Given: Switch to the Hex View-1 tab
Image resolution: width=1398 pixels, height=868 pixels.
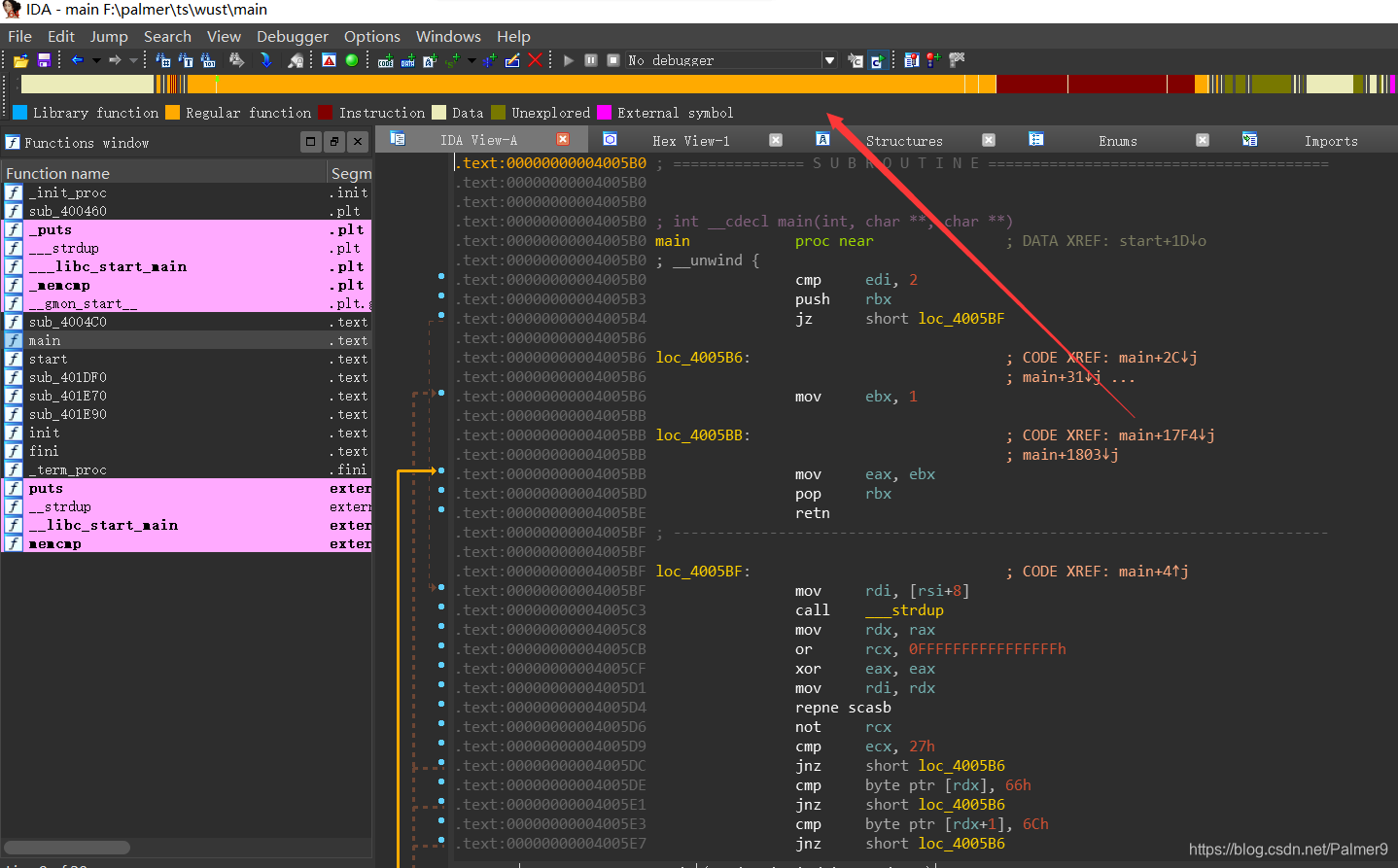Looking at the screenshot, I should (690, 141).
